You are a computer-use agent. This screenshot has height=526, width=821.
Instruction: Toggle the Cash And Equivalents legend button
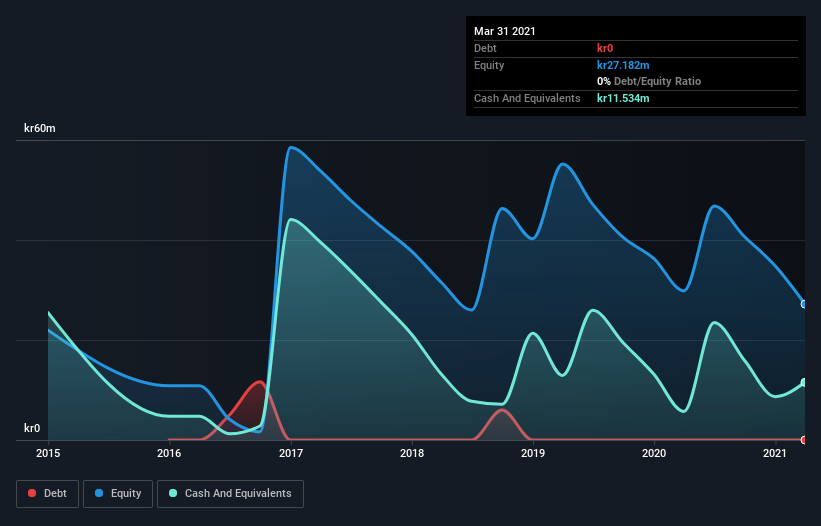pyautogui.click(x=230, y=494)
